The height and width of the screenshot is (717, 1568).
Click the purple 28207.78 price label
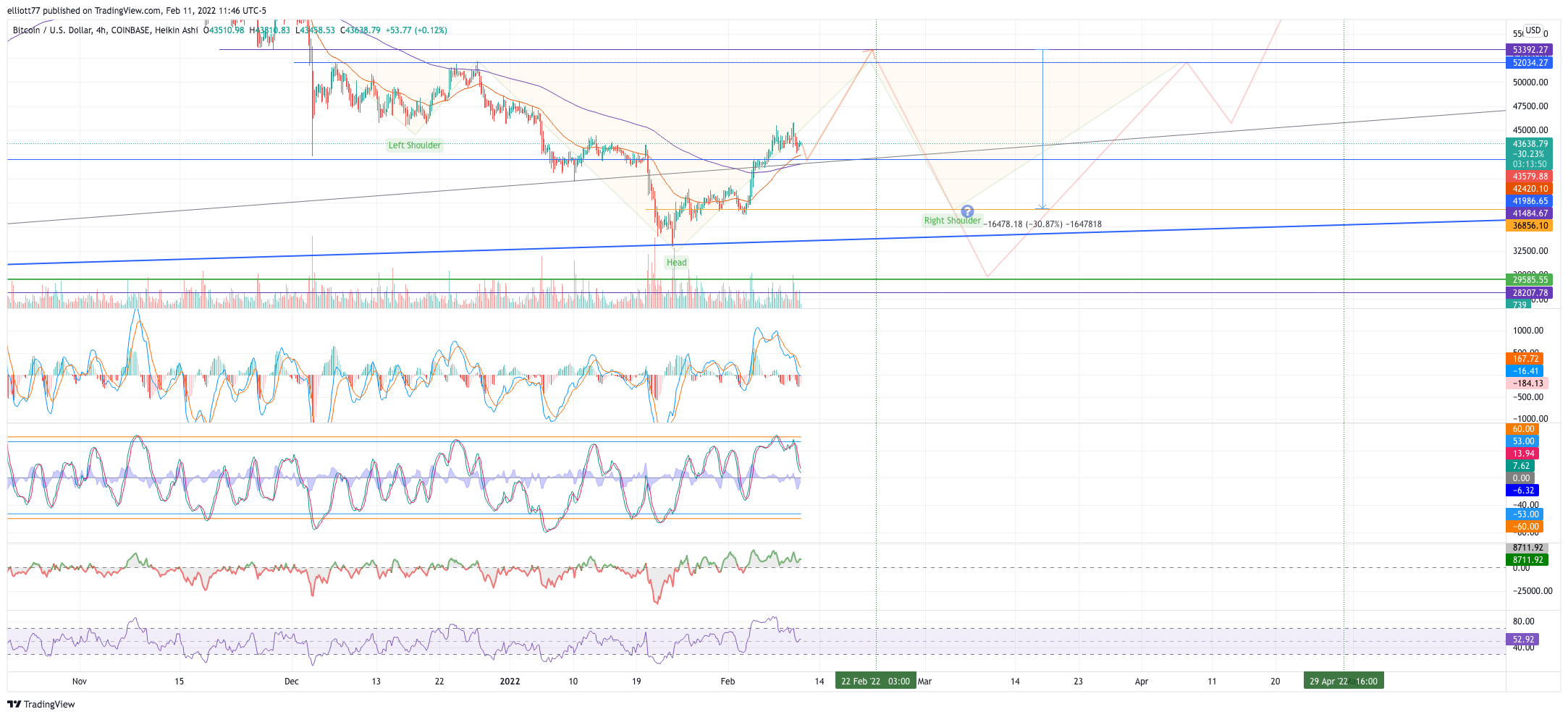(1529, 293)
